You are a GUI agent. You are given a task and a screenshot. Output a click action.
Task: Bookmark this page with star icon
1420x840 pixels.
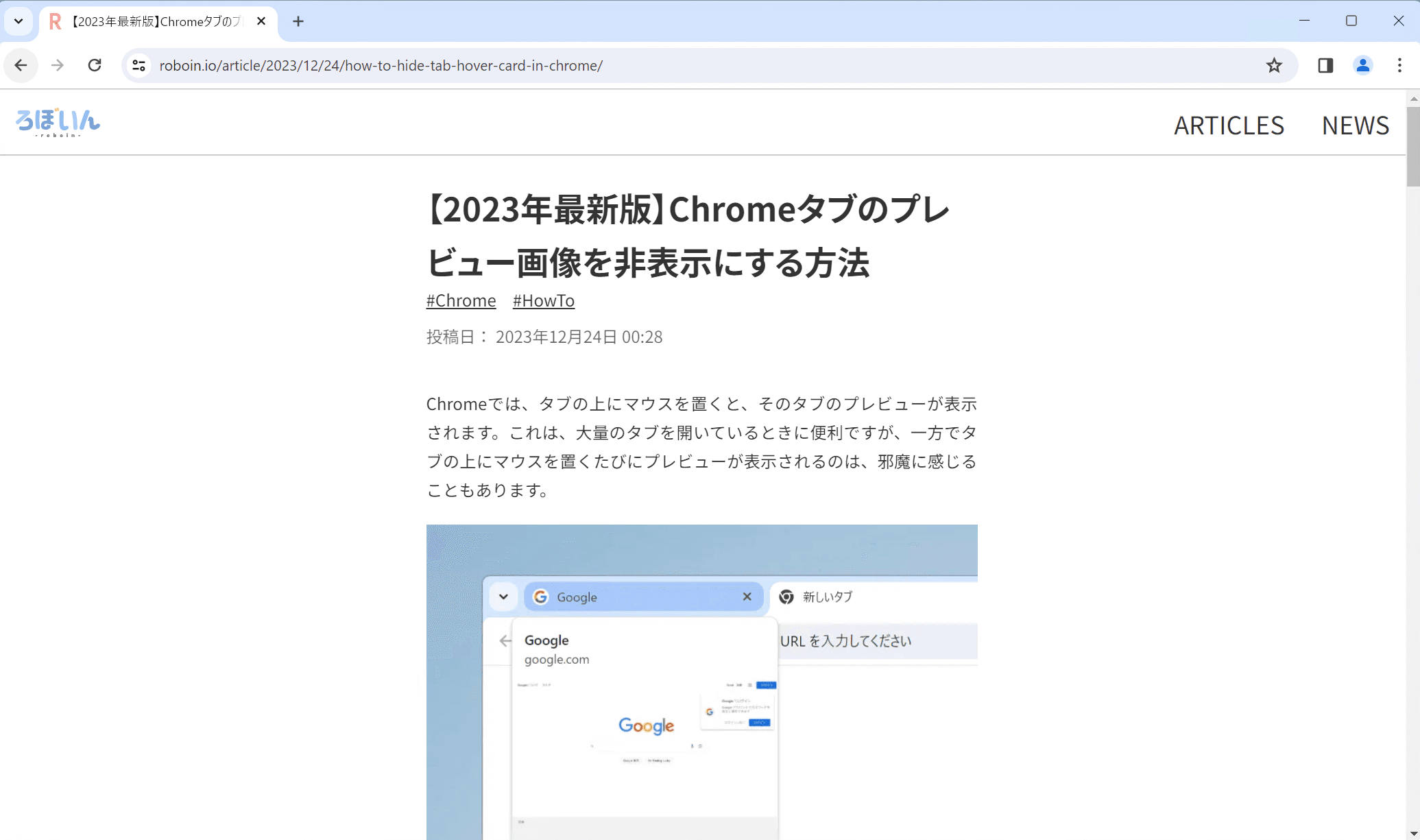(x=1274, y=65)
